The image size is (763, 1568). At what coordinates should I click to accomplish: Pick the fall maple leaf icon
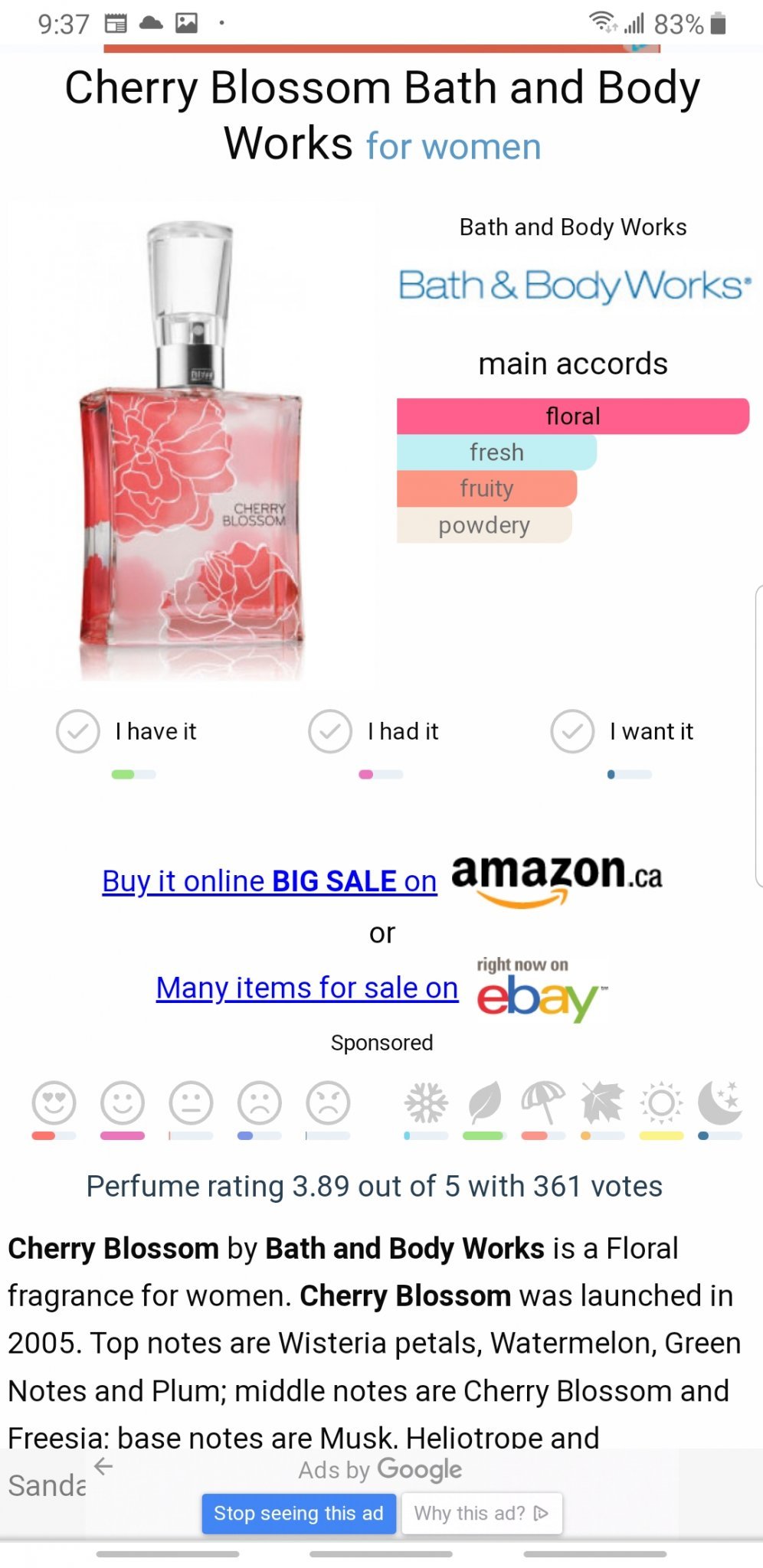602,1102
